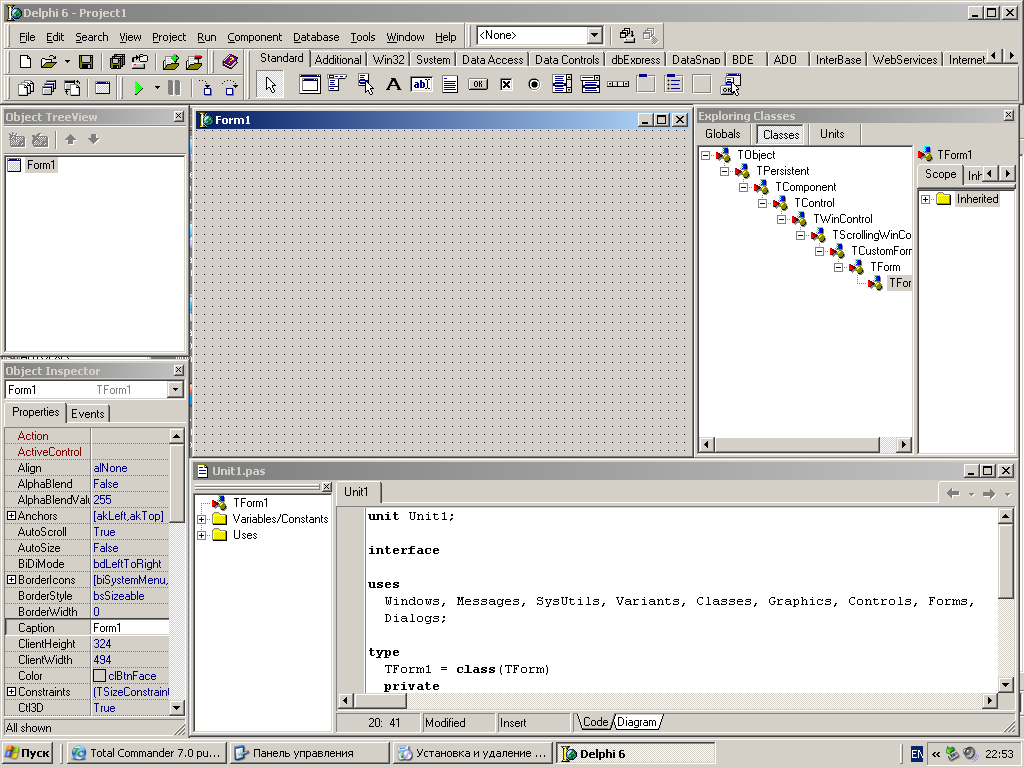Viewport: 1024px width, 768px height.
Task: Click the Пуск start button
Action: coord(27,753)
